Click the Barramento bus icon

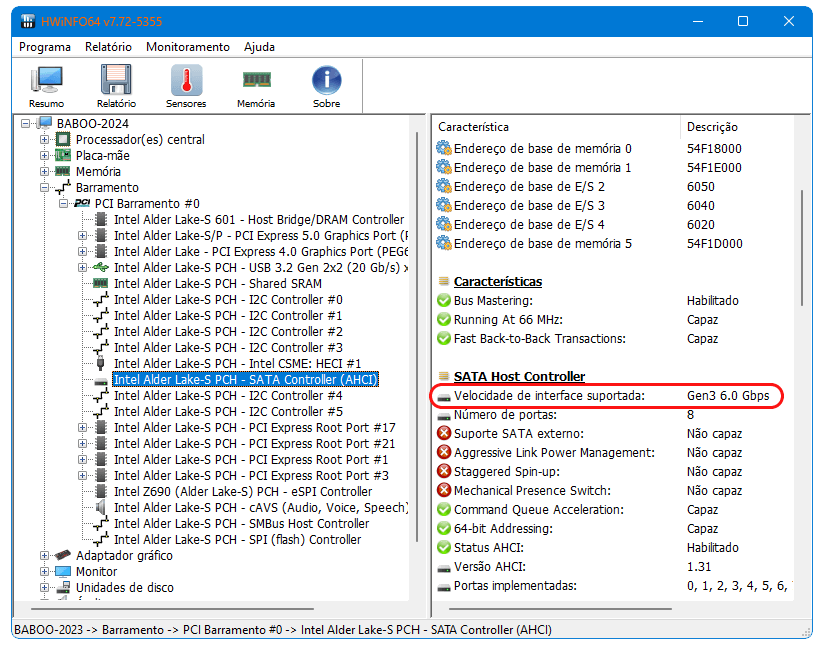[63, 188]
